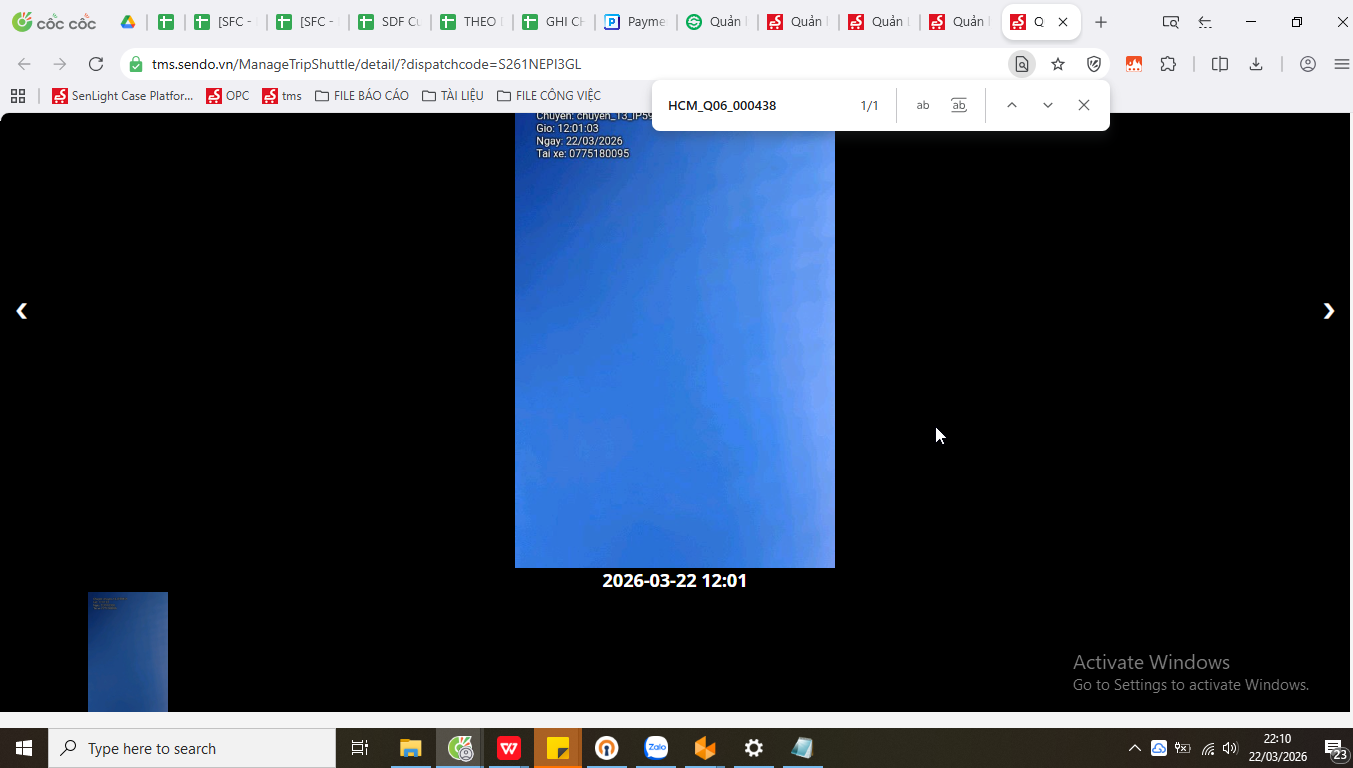Open Windows Settings from the taskbar
Viewport: 1353px width, 768px height.
click(x=754, y=748)
